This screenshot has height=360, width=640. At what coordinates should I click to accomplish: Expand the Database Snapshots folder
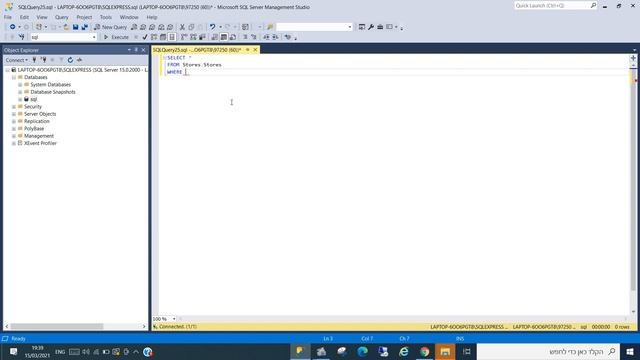[20, 92]
